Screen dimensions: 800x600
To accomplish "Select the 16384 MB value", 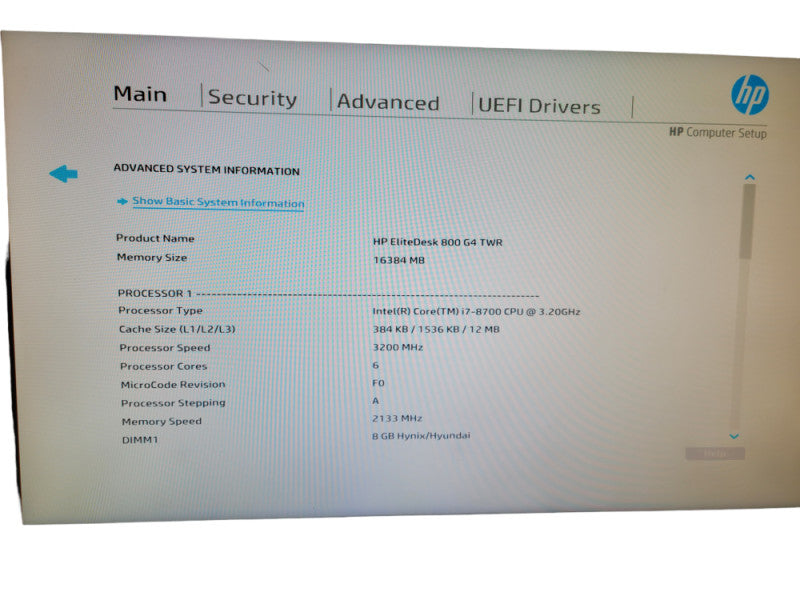I will click(x=399, y=260).
